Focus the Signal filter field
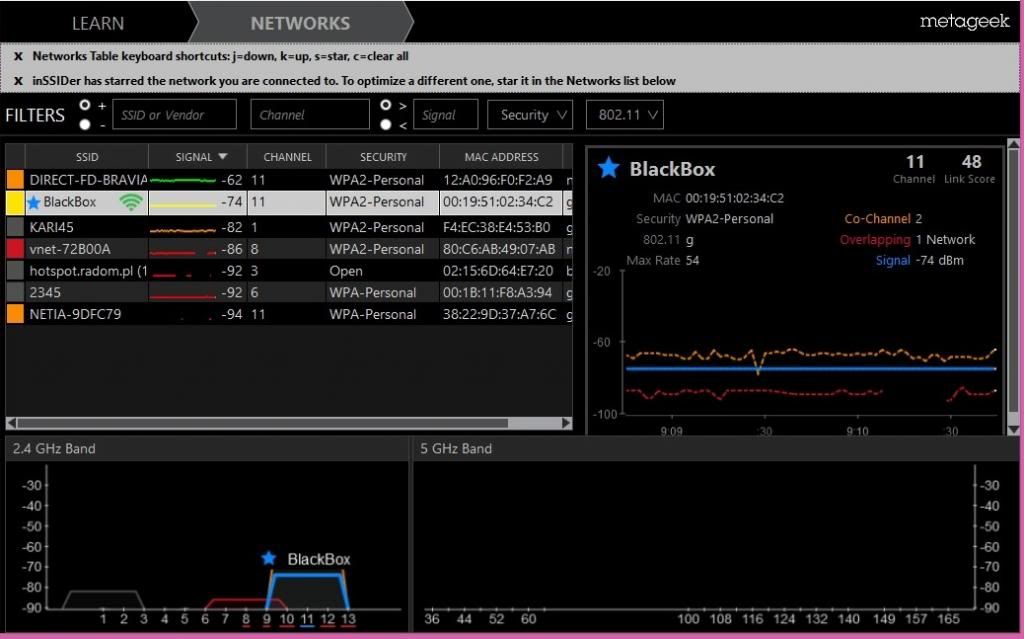The image size is (1024, 639). coord(445,114)
